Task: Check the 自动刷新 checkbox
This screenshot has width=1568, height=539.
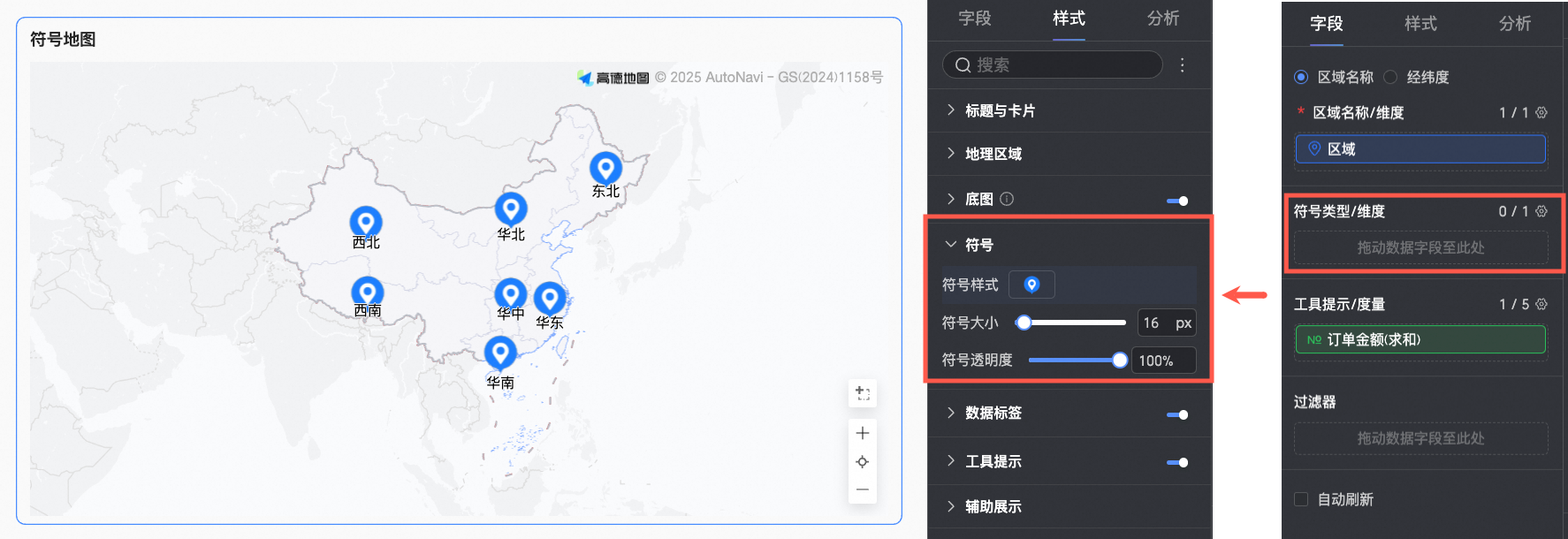Action: coord(1301,499)
